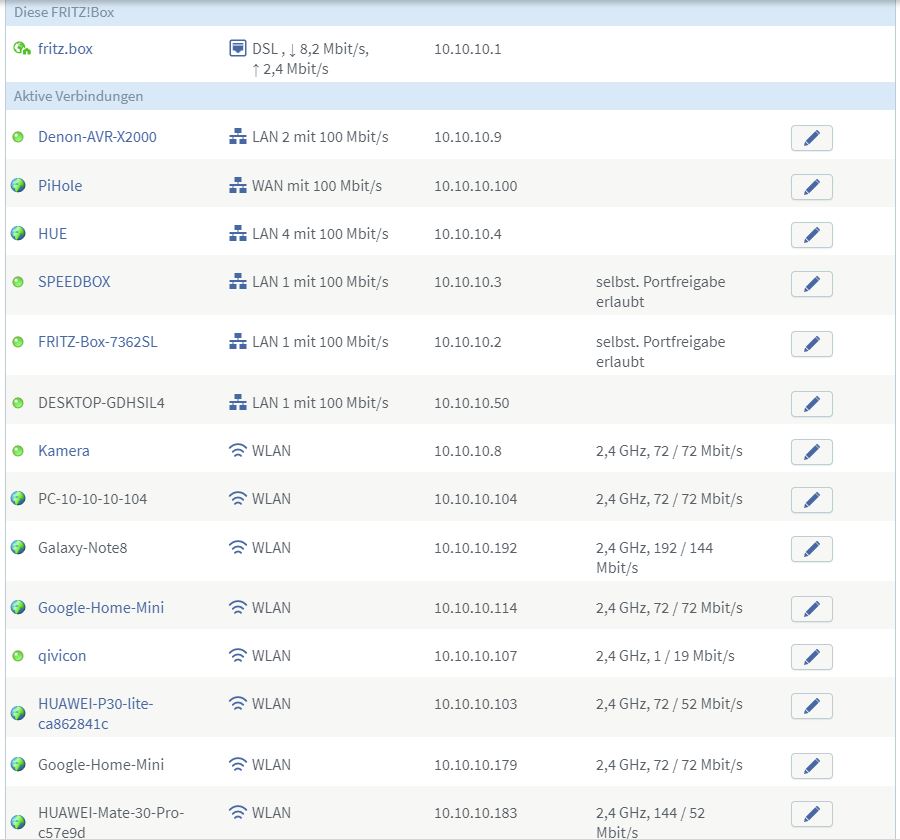Image resolution: width=900 pixels, height=840 pixels.
Task: Click the DSL connection icon
Action: coord(238,48)
